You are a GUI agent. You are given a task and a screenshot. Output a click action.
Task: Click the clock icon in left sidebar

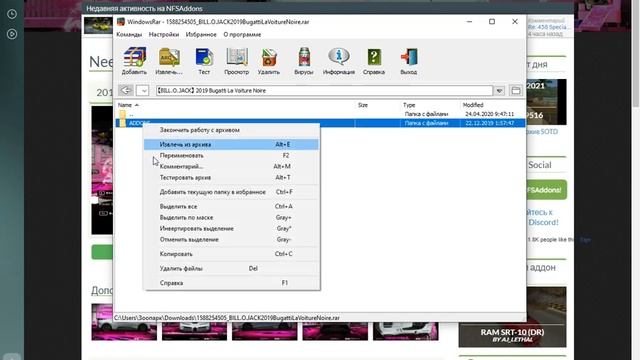click(x=12, y=14)
